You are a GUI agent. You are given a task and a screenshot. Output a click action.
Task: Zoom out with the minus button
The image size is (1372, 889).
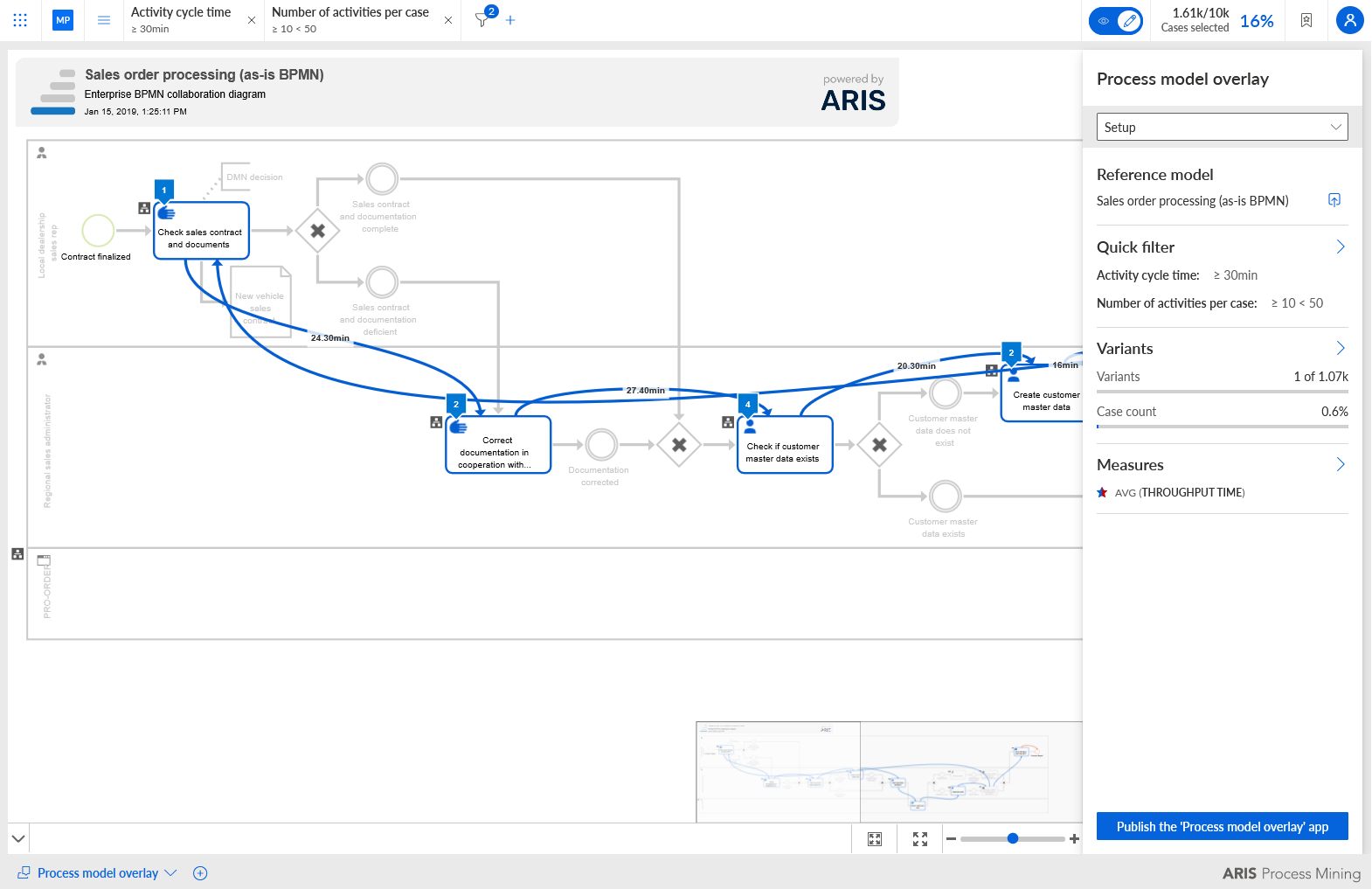(952, 839)
